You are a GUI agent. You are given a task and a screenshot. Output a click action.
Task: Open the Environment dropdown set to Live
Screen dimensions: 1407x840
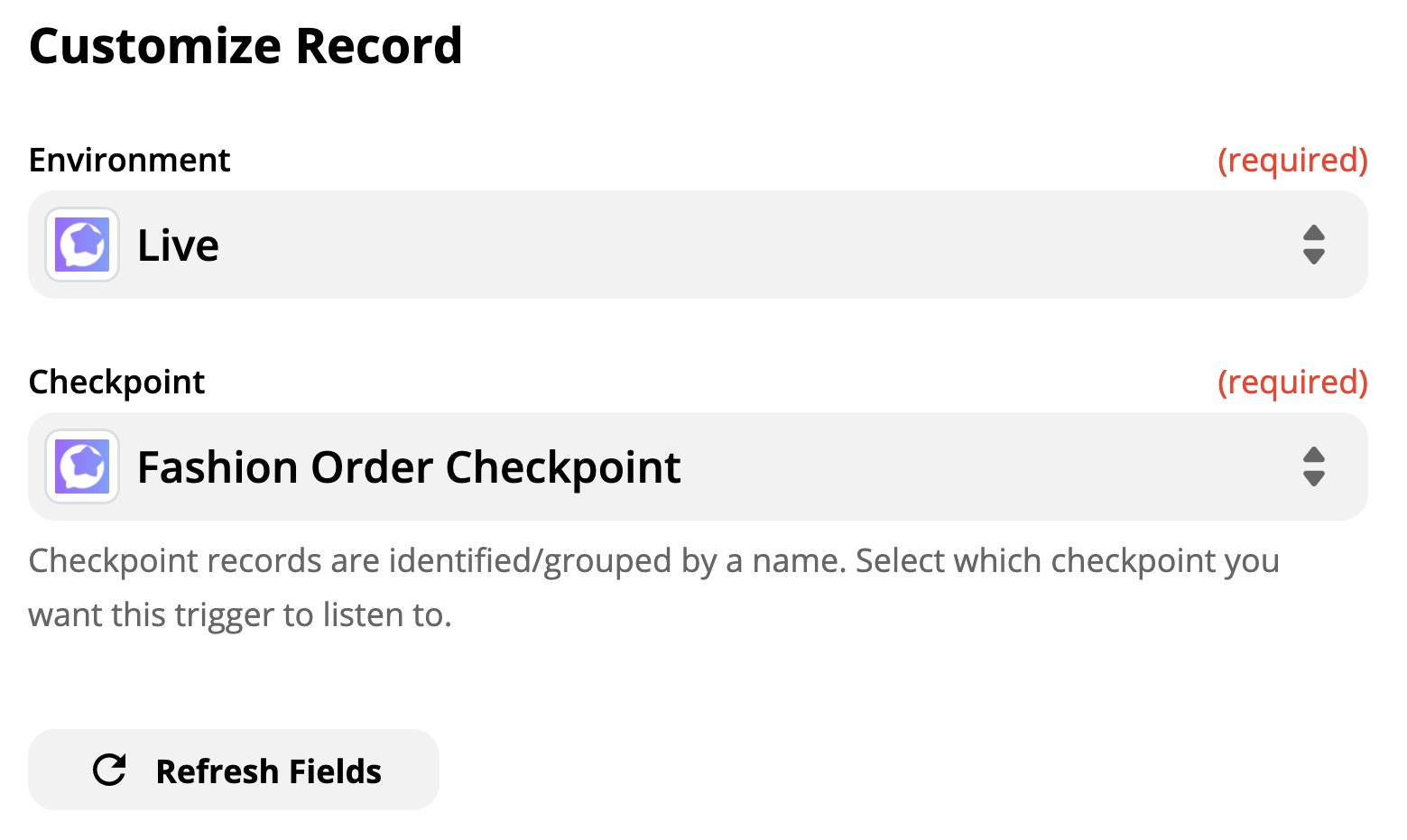[x=698, y=245]
